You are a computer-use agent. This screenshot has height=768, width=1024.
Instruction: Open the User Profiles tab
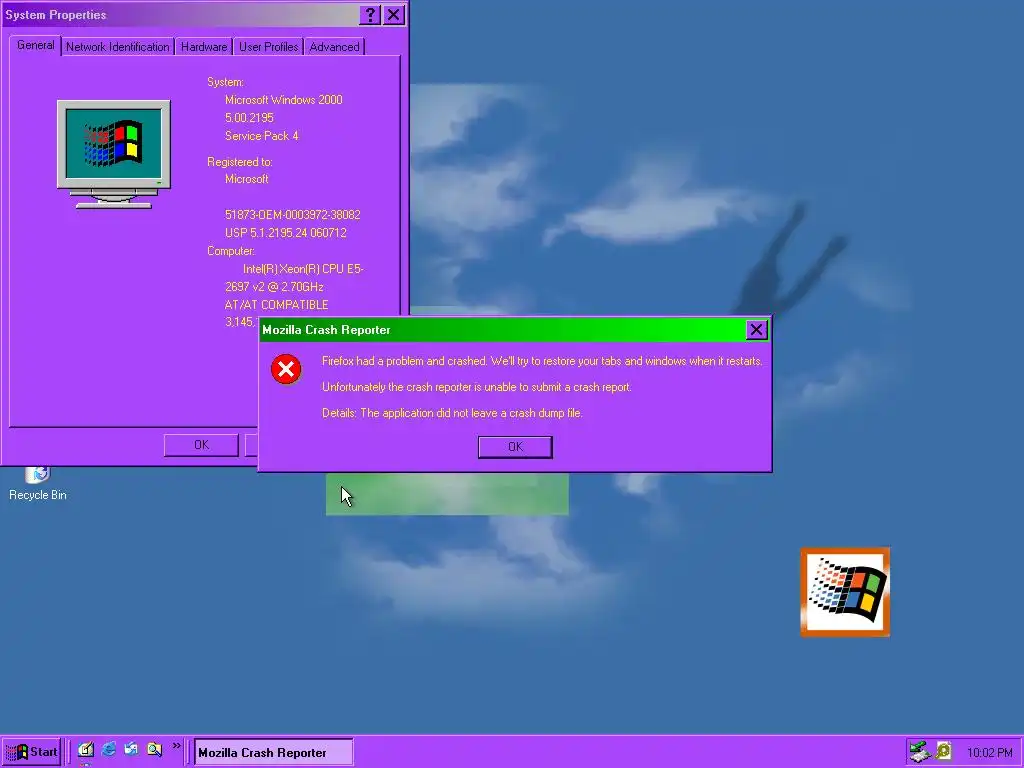(x=268, y=47)
